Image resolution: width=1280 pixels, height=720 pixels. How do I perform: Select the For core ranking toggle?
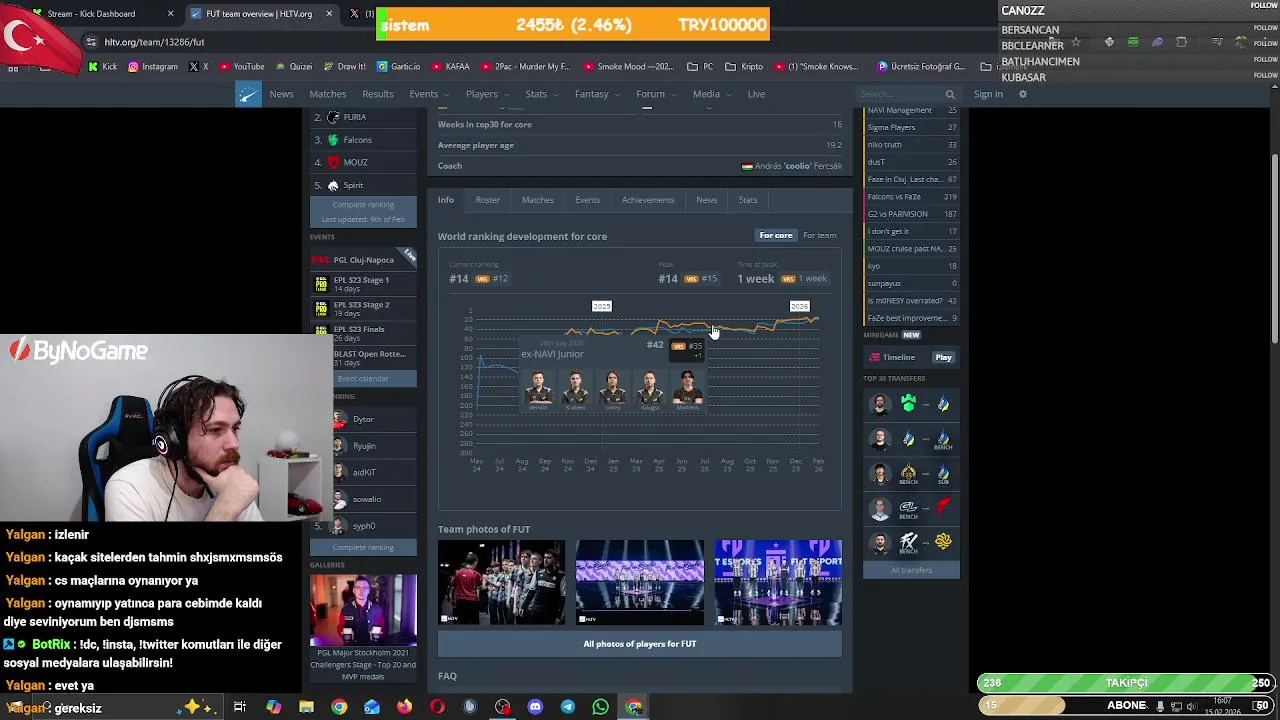click(x=776, y=235)
